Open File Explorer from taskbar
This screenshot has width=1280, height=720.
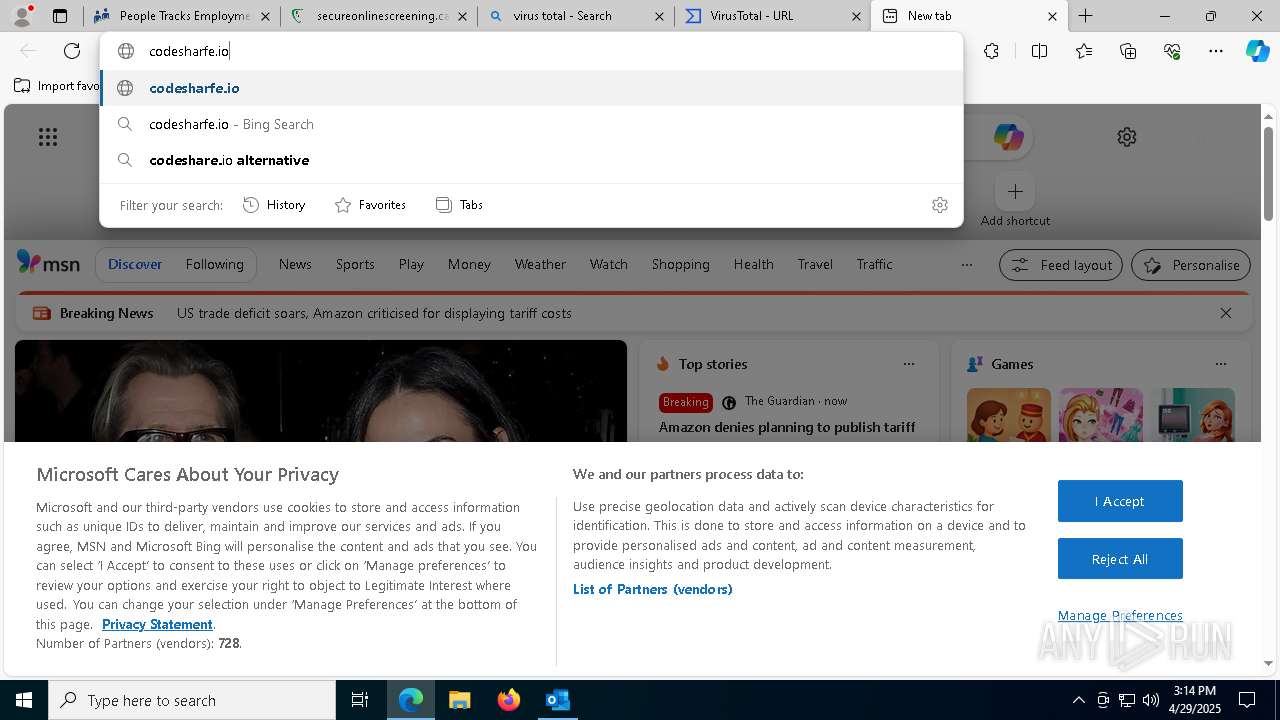(x=460, y=700)
